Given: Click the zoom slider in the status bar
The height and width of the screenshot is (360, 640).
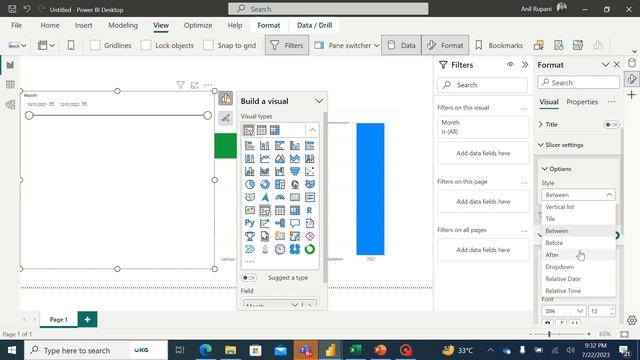Looking at the screenshot, I should click(x=549, y=334).
